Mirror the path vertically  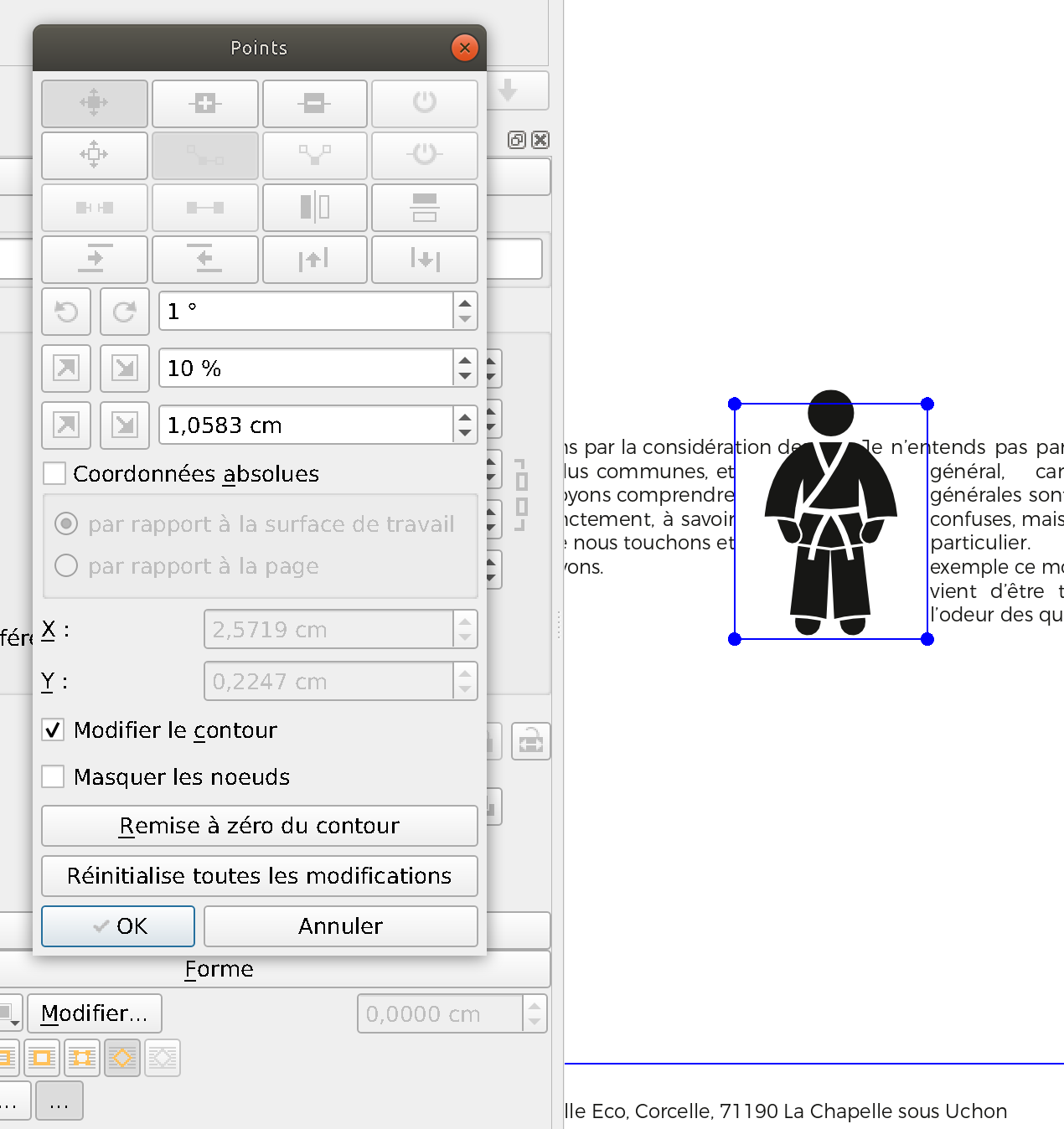point(424,207)
